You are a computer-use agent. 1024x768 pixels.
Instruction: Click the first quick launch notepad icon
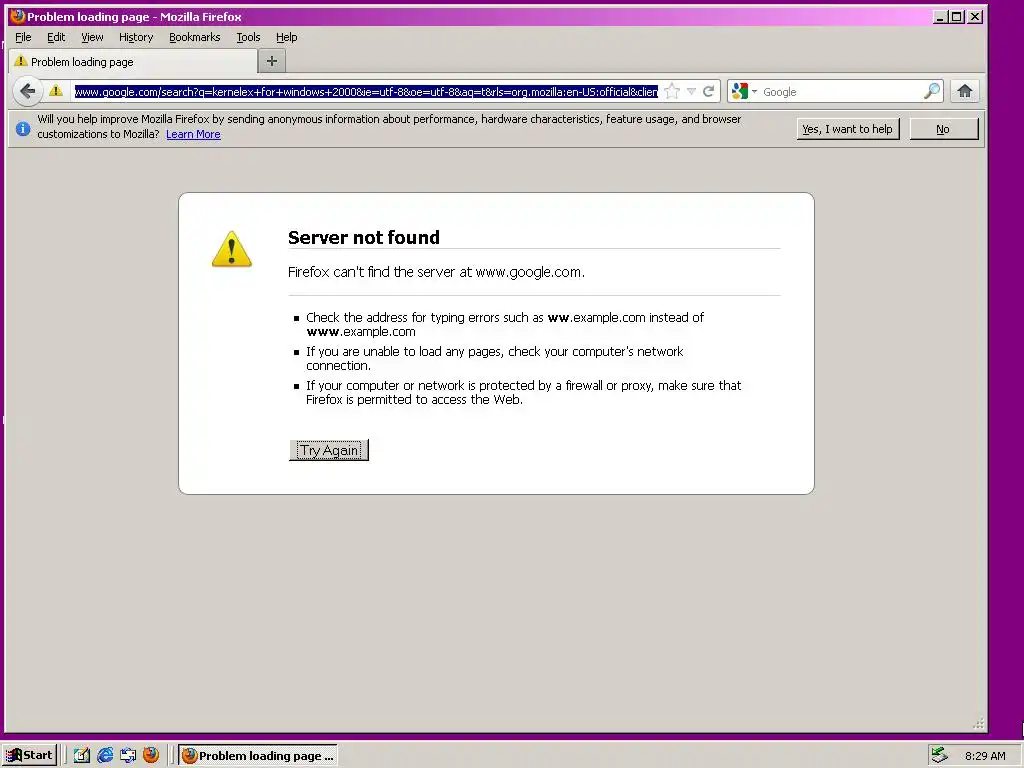[x=82, y=756]
